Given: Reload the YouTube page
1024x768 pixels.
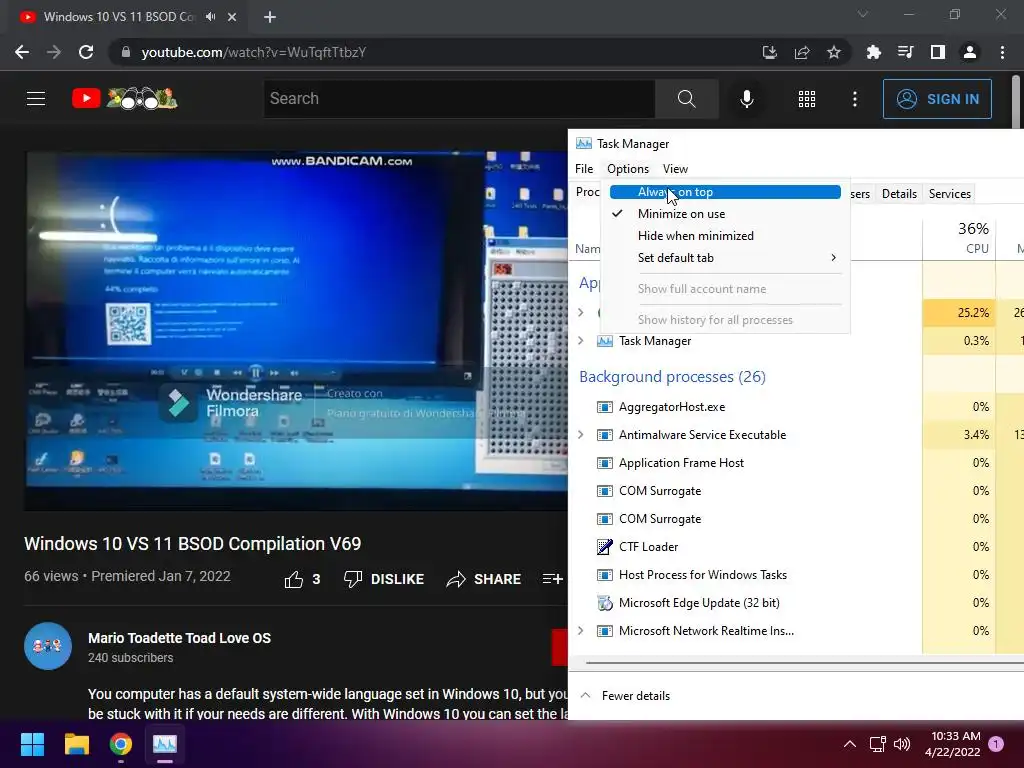Looking at the screenshot, I should (86, 52).
